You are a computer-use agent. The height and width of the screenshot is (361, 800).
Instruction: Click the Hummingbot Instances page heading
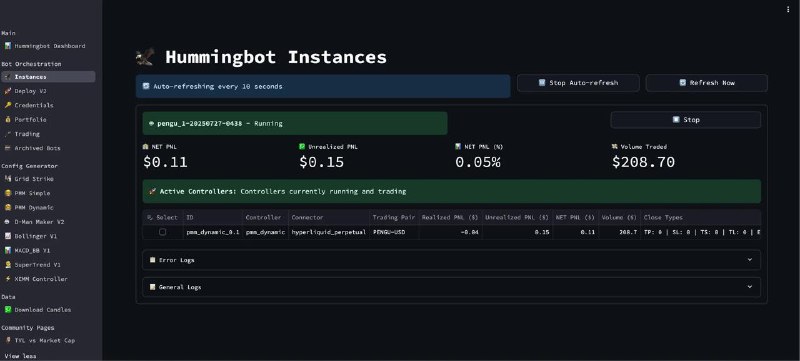tap(276, 57)
